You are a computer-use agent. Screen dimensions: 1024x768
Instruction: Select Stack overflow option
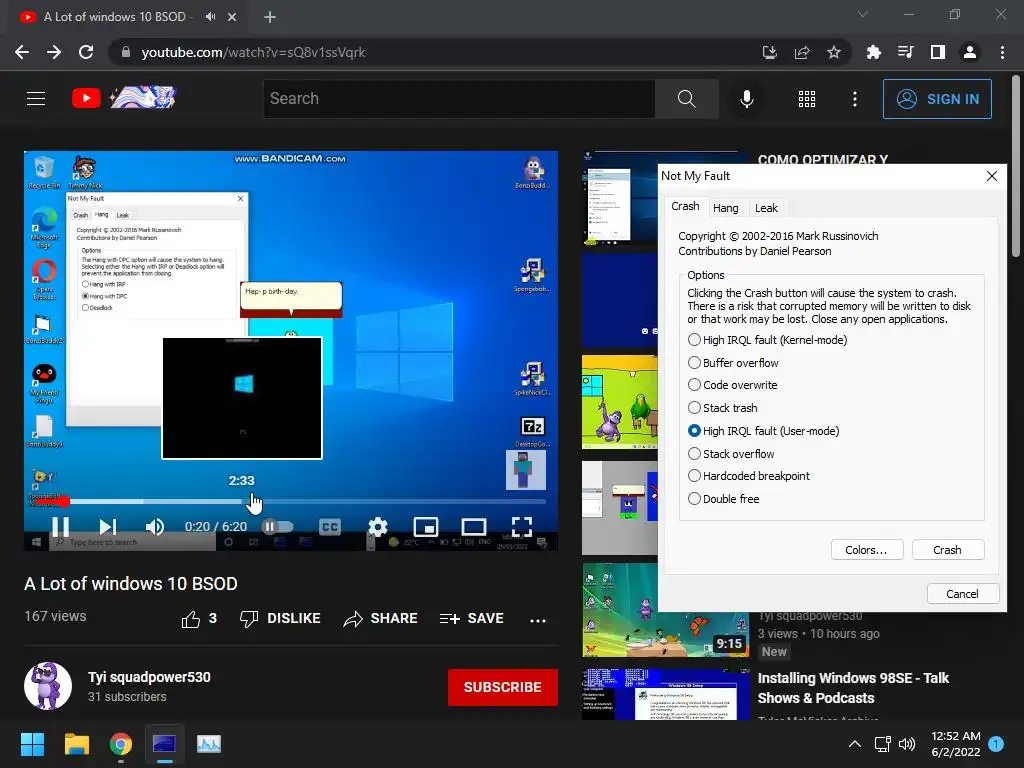(x=731, y=453)
